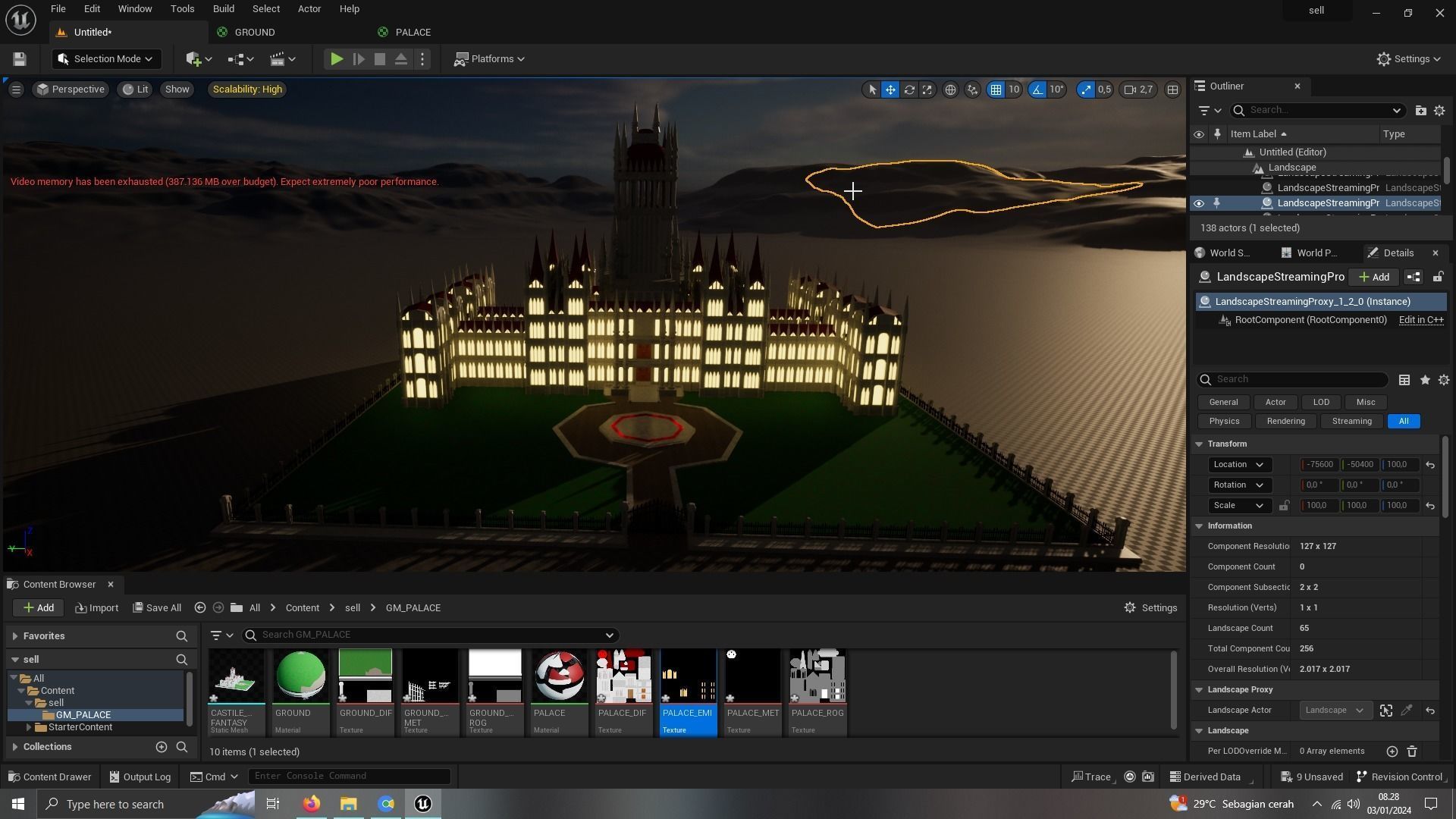The width and height of the screenshot is (1456, 819).
Task: Open the Blueprints toolbar icon
Action: [241, 59]
